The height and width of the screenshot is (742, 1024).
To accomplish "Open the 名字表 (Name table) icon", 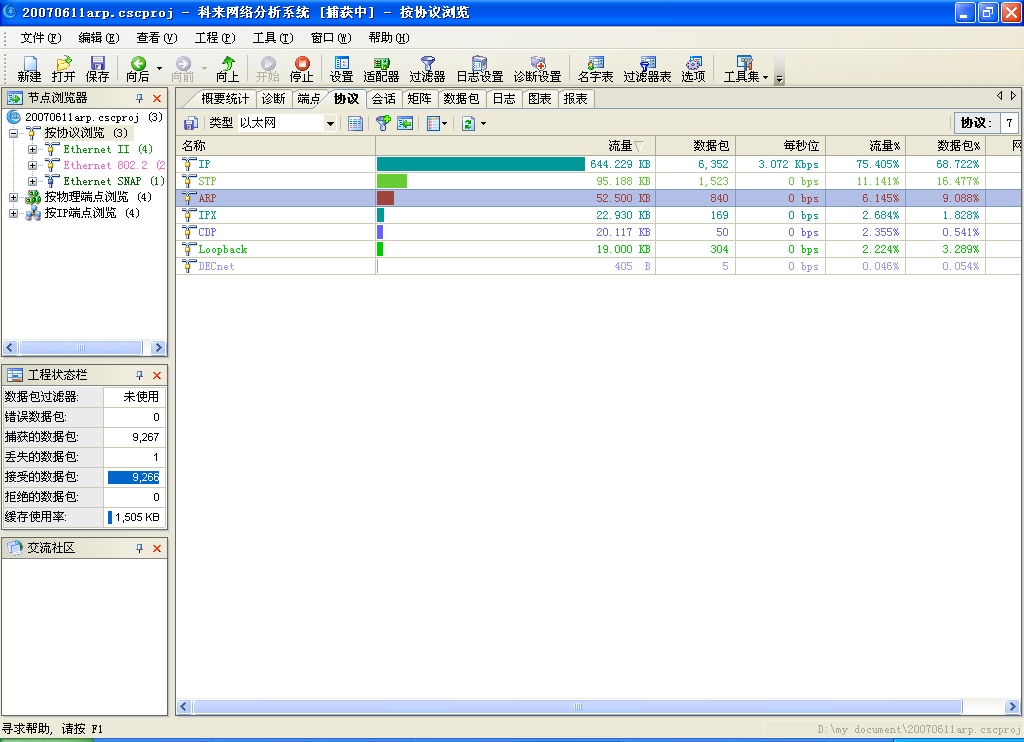I will [596, 68].
